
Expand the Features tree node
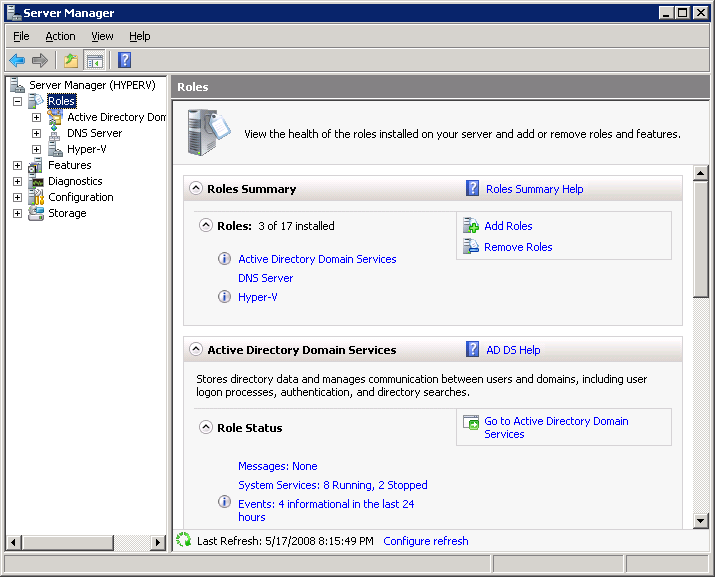pos(17,165)
